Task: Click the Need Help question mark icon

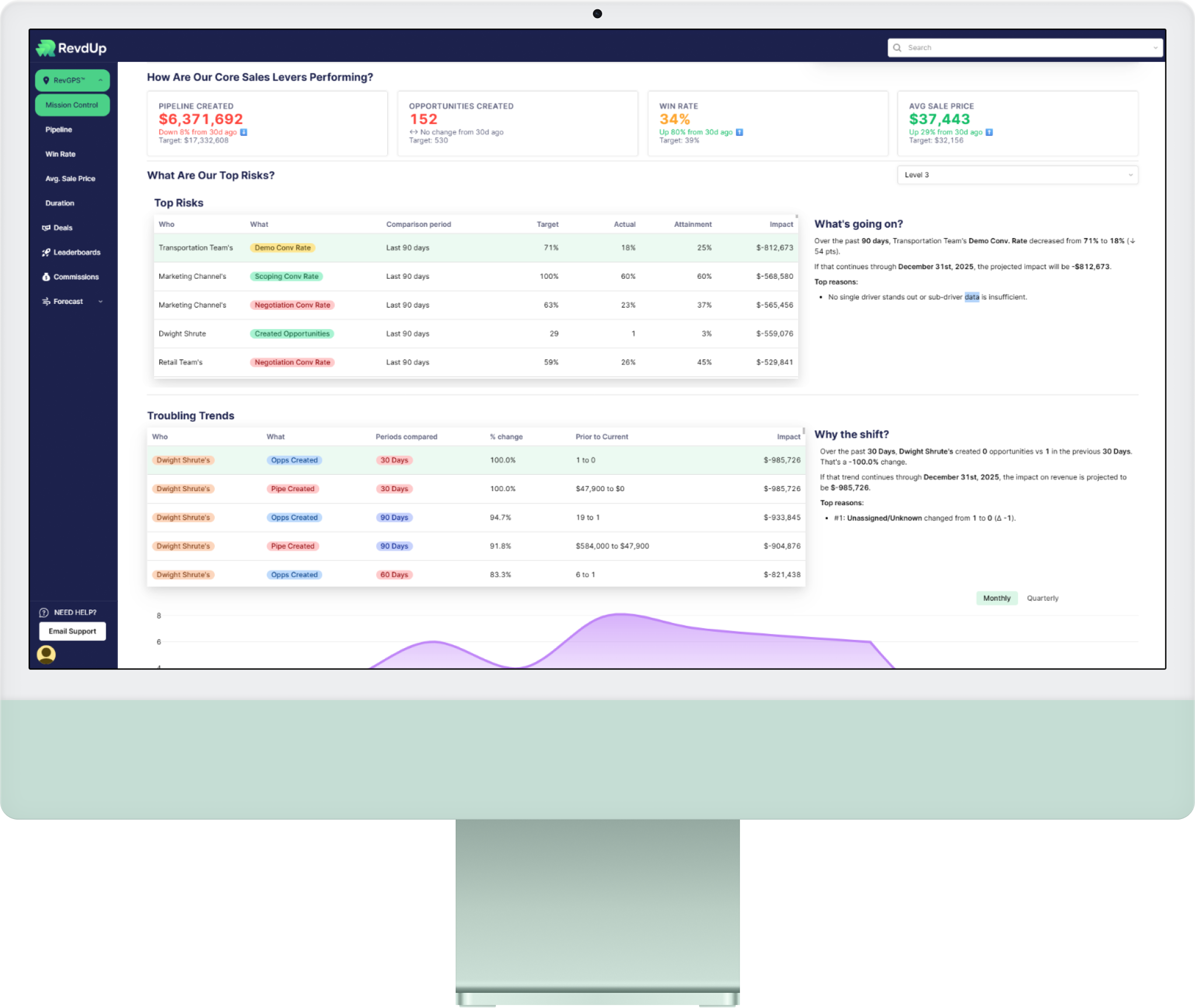Action: [x=44, y=612]
